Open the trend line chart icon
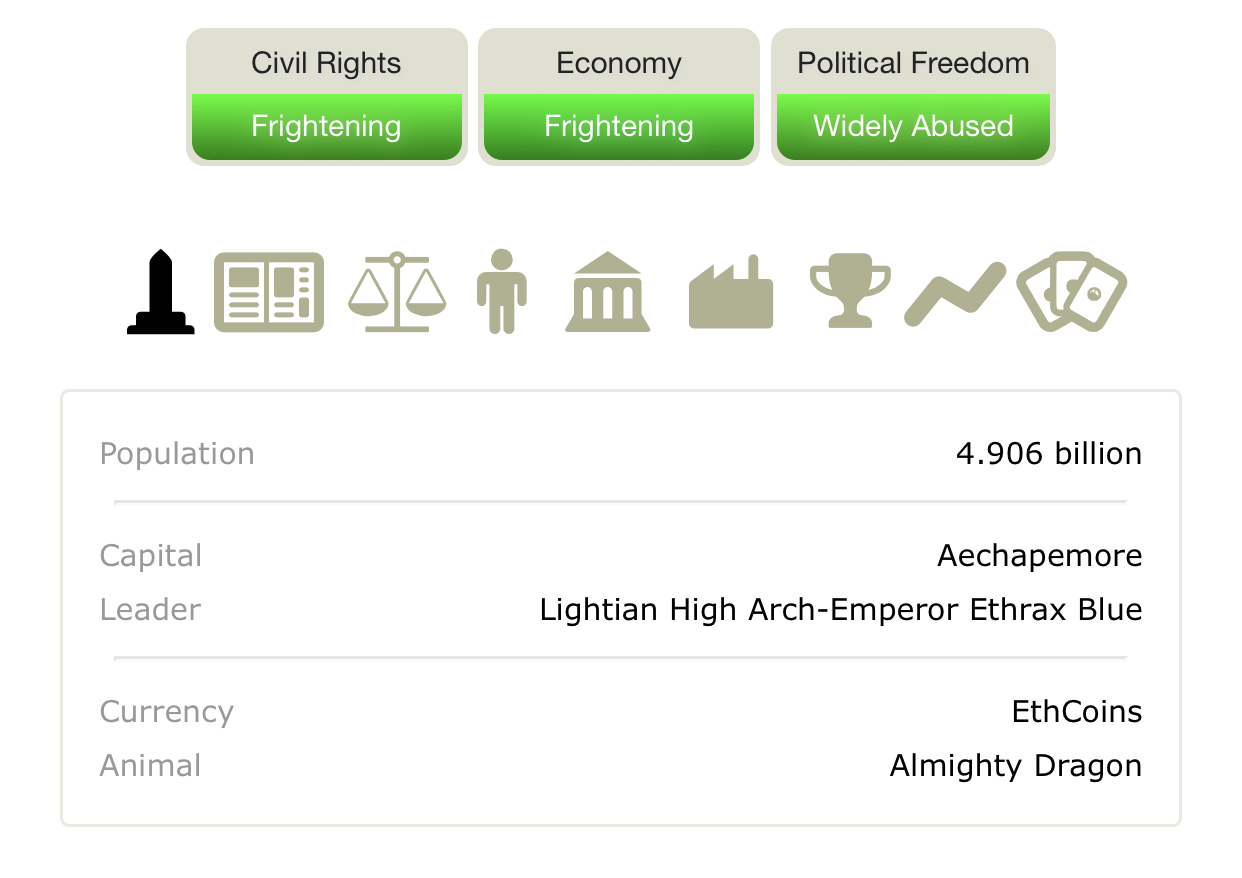Screen dimensions: 1242x878 [x=955, y=293]
